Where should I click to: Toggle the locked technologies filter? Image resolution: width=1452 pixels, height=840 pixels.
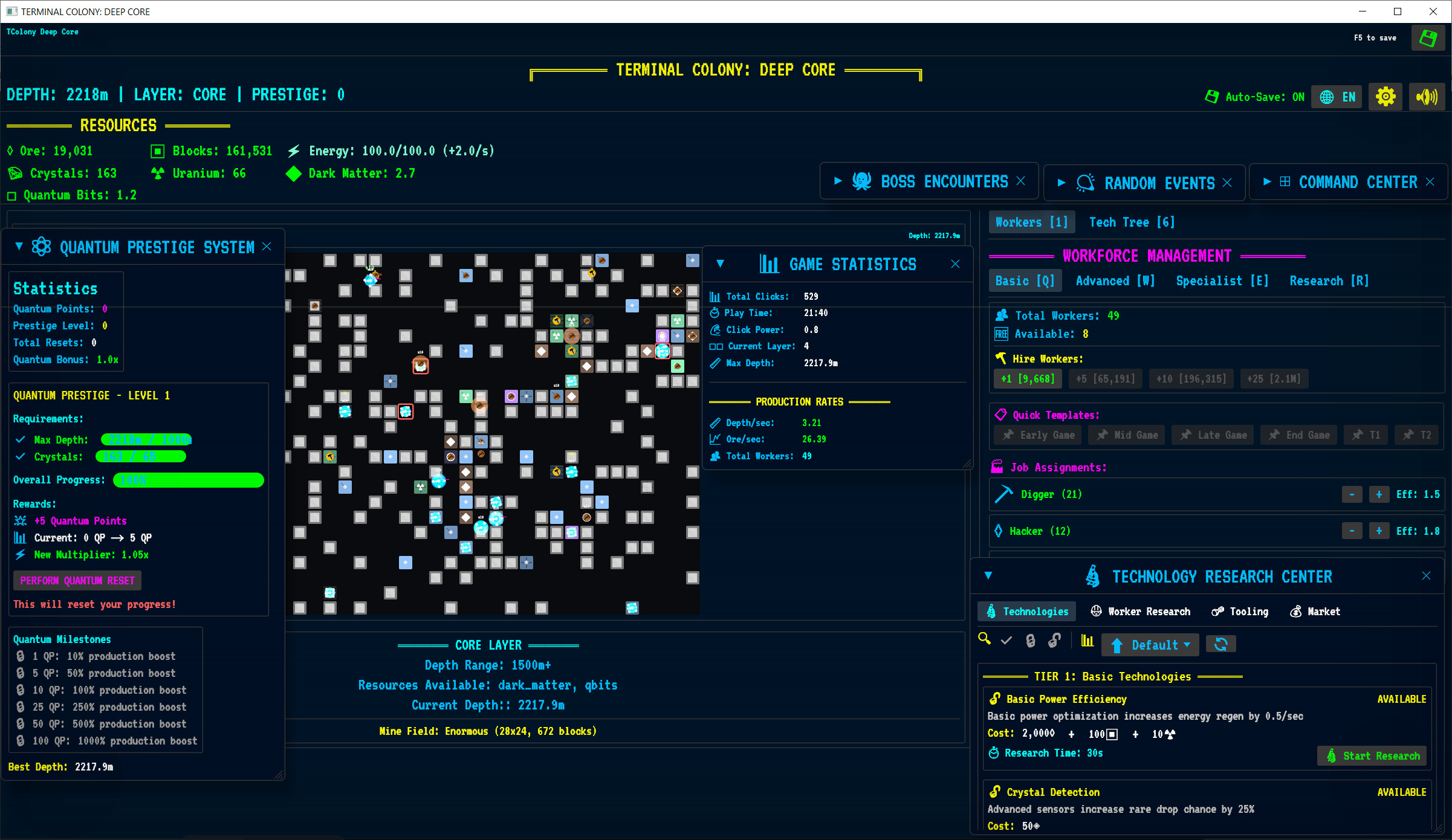click(x=1031, y=641)
